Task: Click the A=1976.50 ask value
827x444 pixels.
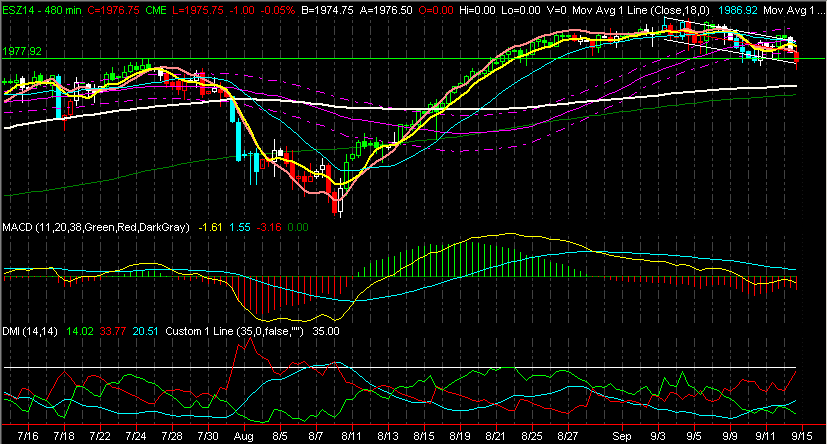Action: point(386,10)
